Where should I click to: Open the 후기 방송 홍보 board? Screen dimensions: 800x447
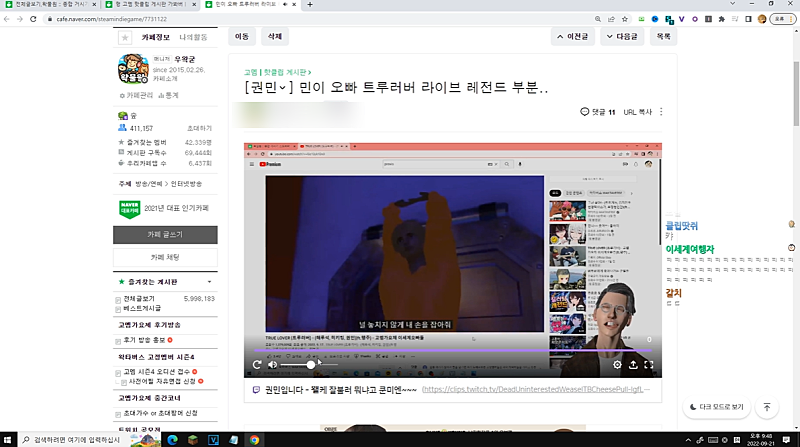[x=144, y=340]
